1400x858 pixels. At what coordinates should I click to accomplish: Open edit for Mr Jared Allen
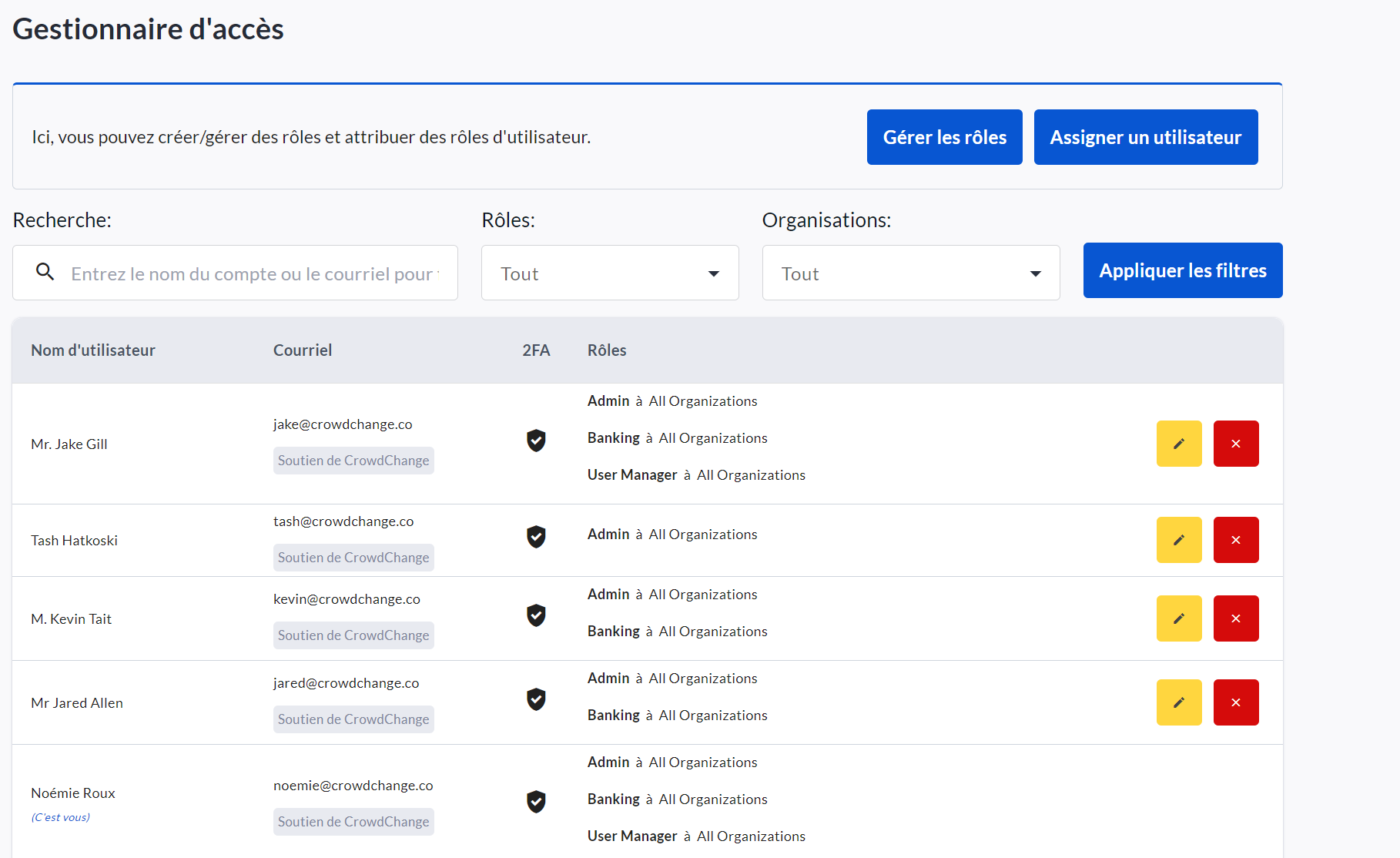pyautogui.click(x=1178, y=702)
